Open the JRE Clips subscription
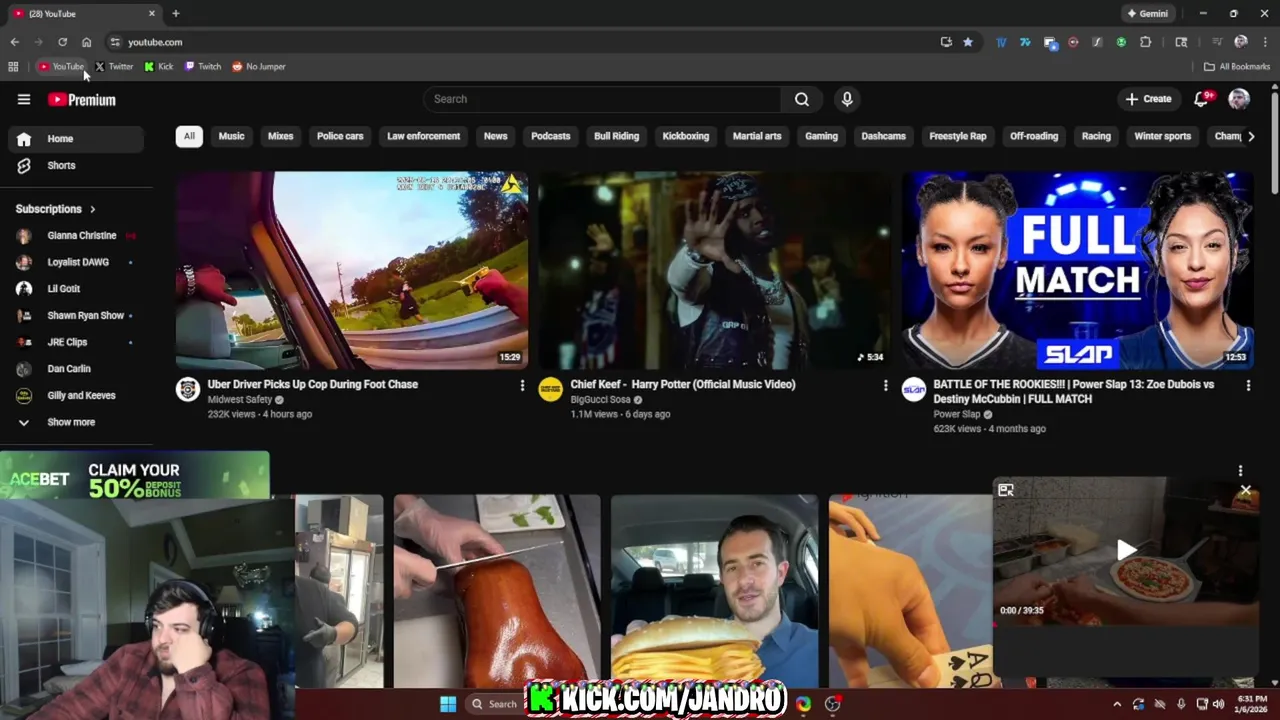Screen dimensions: 1280x720 (76, 342)
